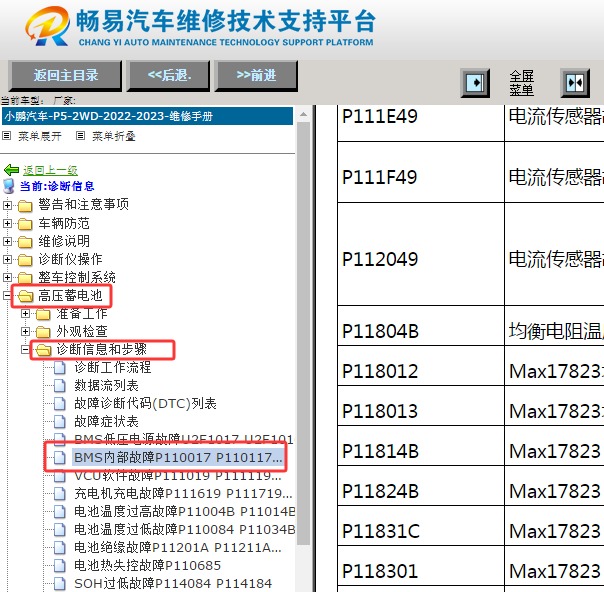
Task: Click the BMS内部故障 document icon
Action: 60,458
